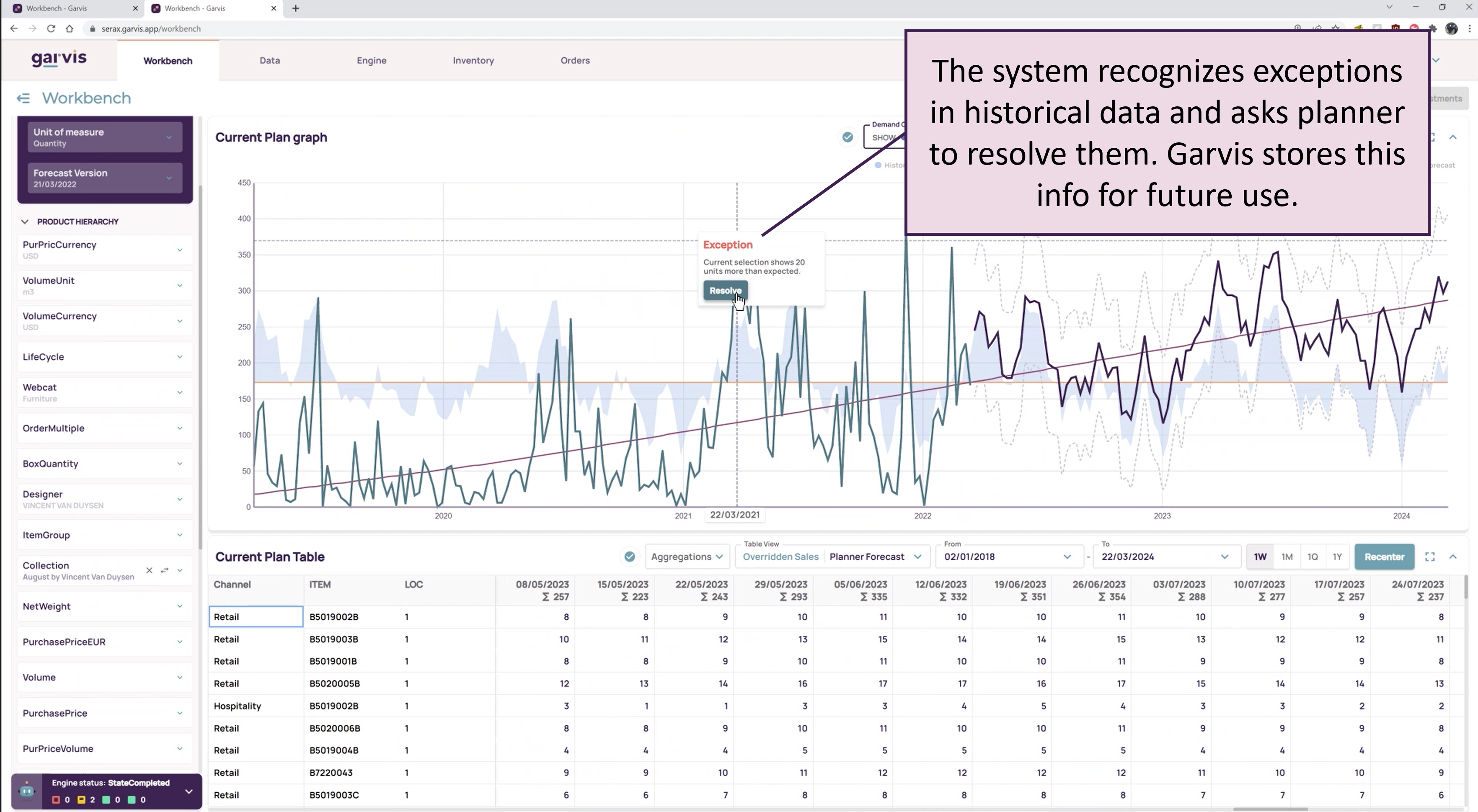Open the Aggregations dropdown
1478x812 pixels.
point(687,557)
